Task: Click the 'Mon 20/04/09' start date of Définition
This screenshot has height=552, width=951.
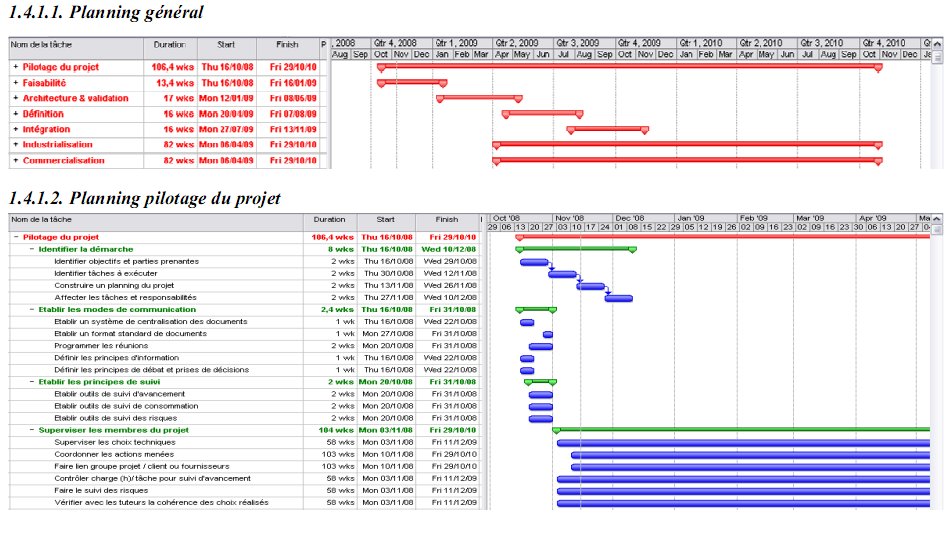Action: 226,114
